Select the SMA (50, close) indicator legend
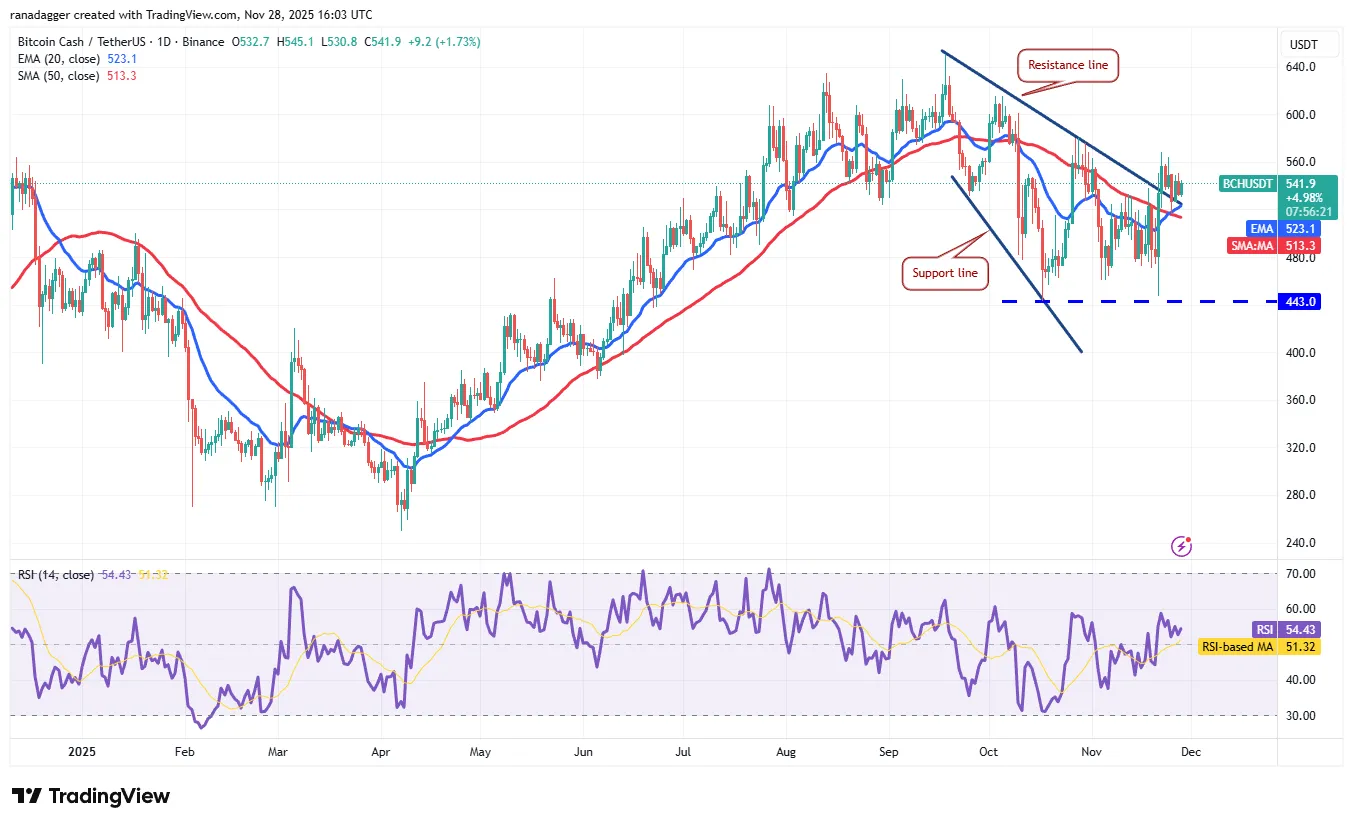This screenshot has height=826, width=1353. (x=58, y=75)
